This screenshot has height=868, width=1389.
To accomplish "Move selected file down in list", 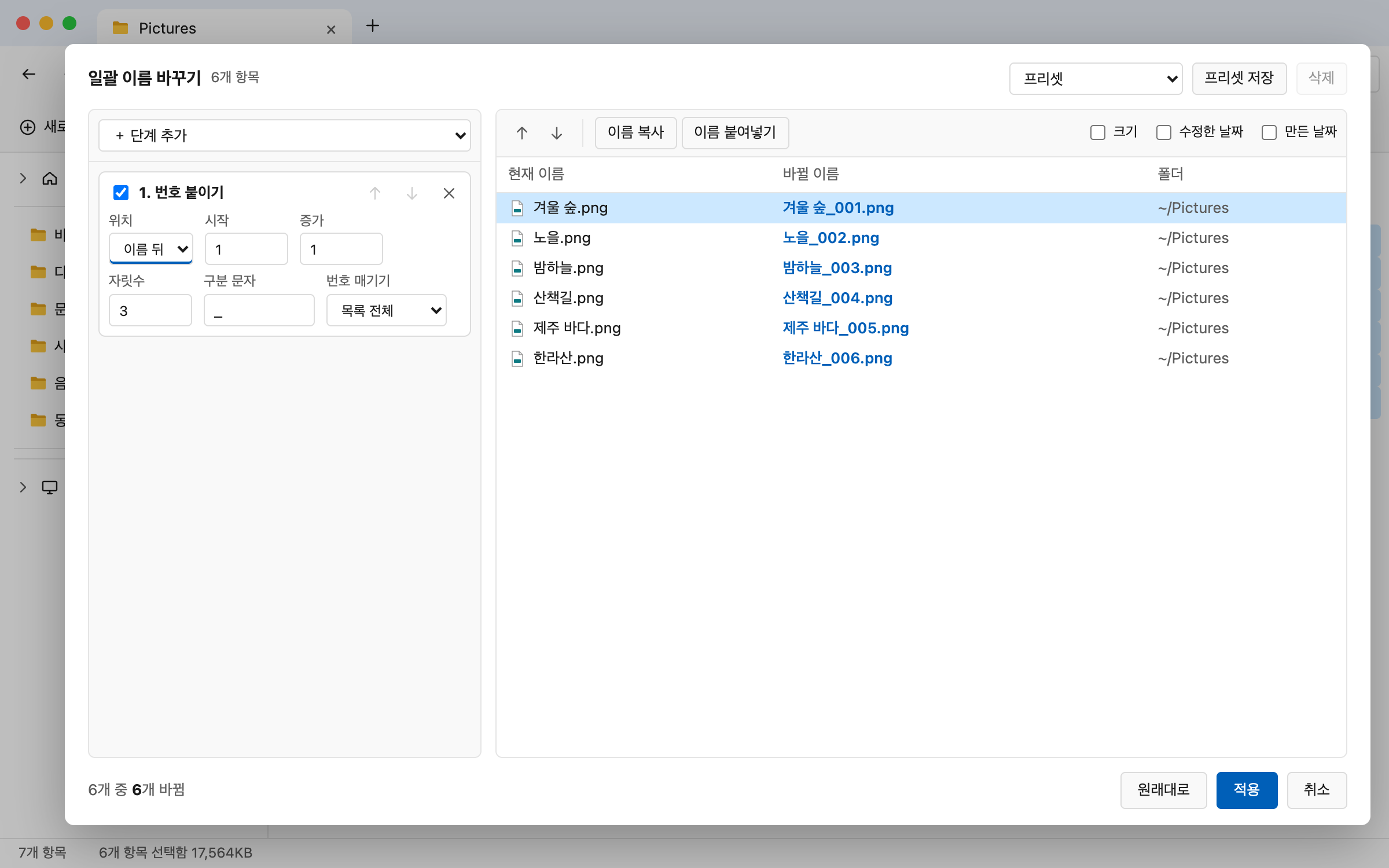I will [556, 133].
